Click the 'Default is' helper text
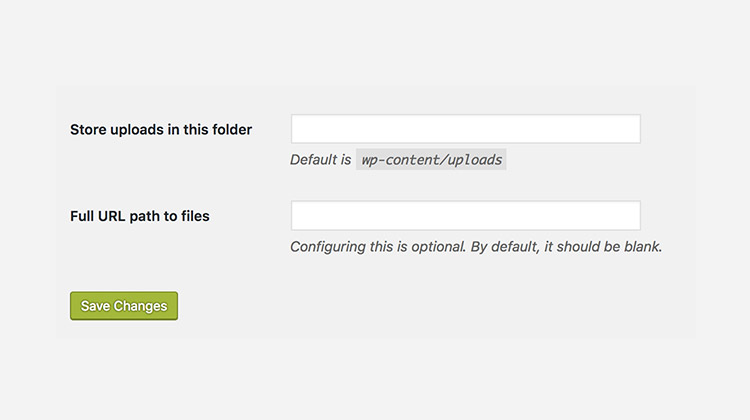 click(320, 159)
